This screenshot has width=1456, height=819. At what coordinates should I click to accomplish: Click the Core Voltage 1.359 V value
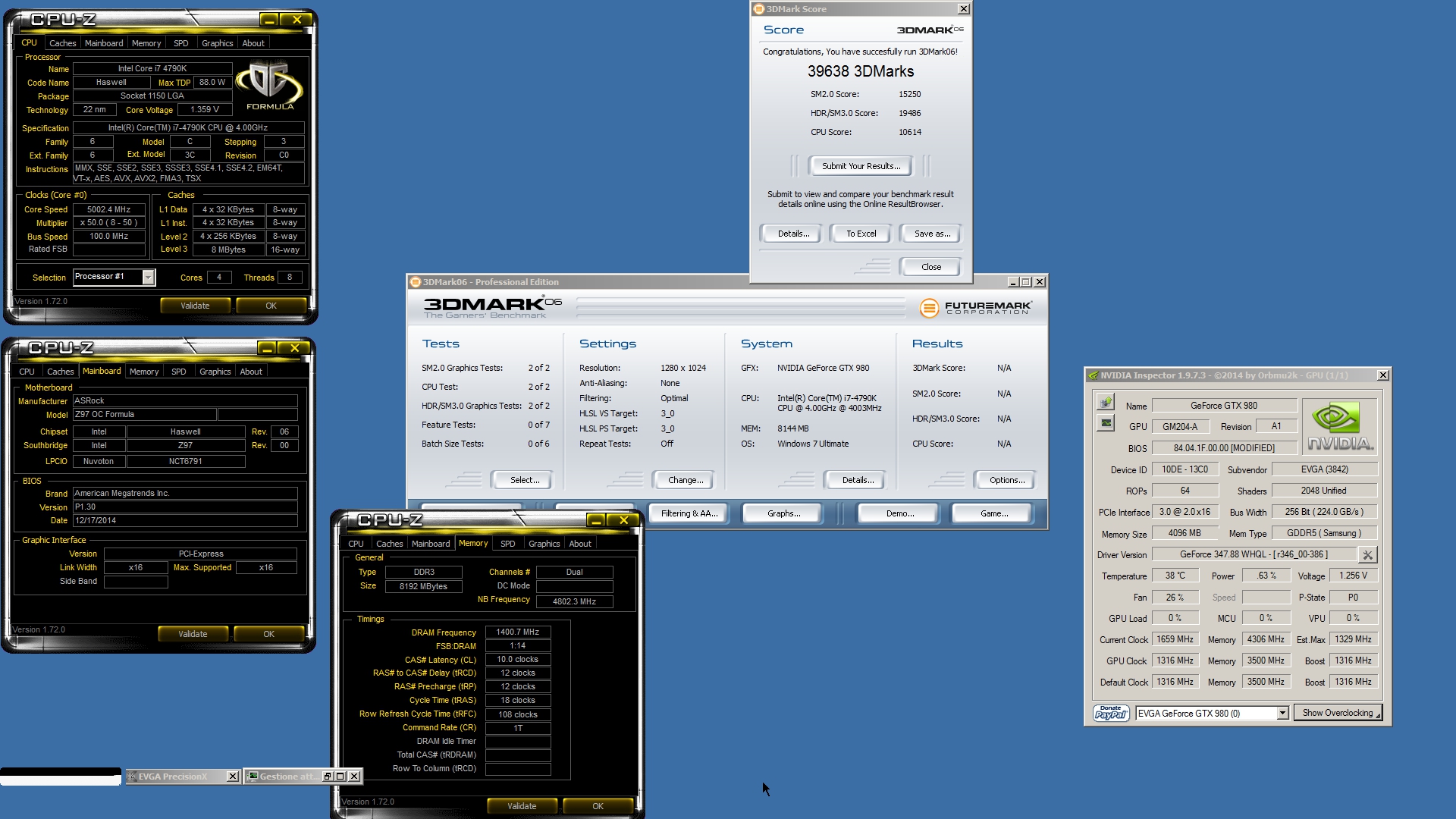pos(204,110)
